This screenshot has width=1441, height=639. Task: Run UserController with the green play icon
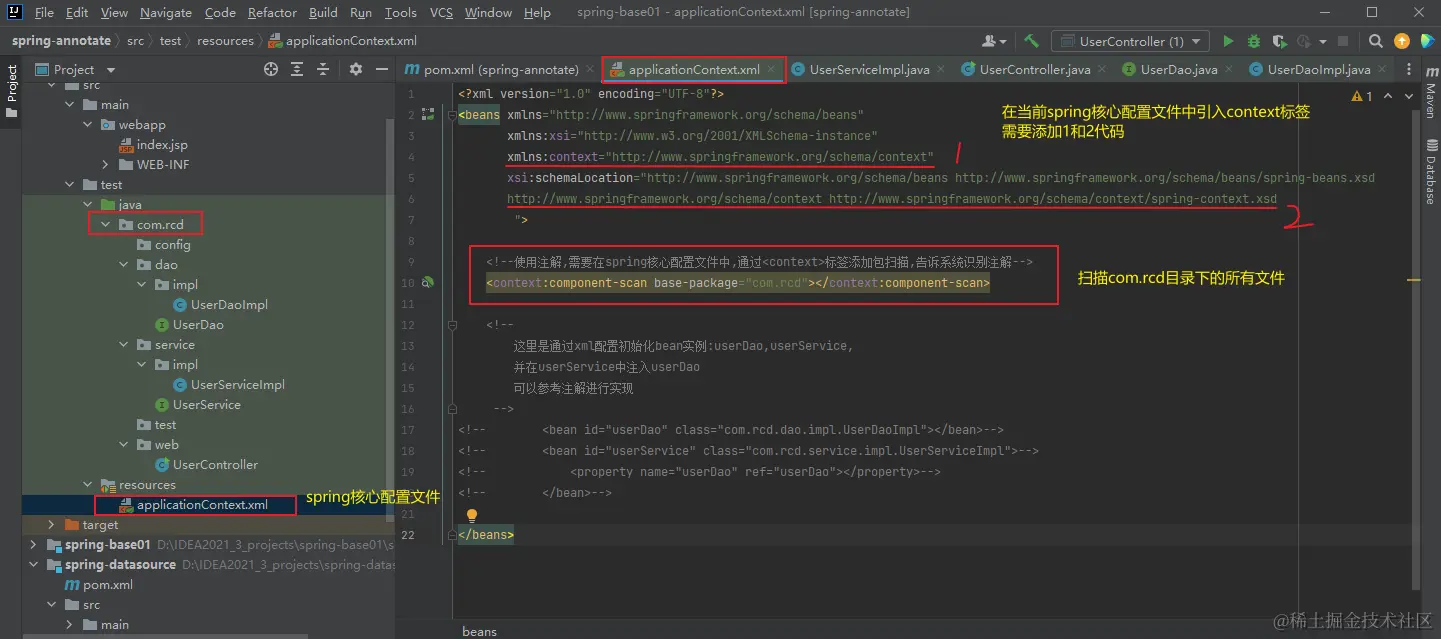pos(1228,41)
